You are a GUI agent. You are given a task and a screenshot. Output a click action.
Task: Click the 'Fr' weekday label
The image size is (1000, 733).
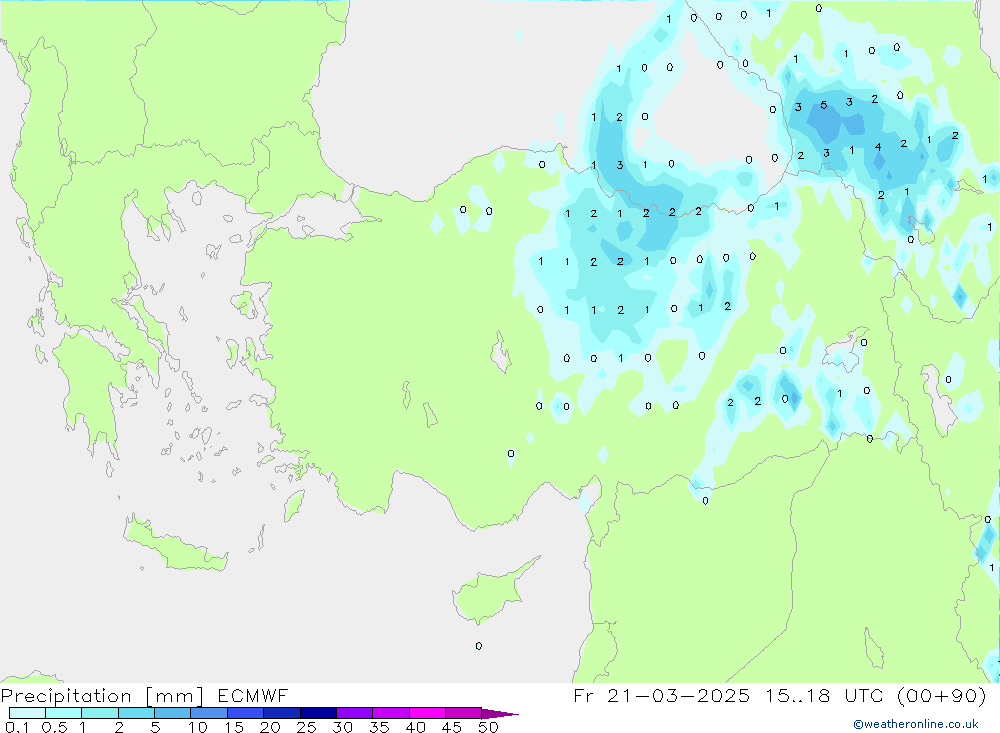click(583, 695)
